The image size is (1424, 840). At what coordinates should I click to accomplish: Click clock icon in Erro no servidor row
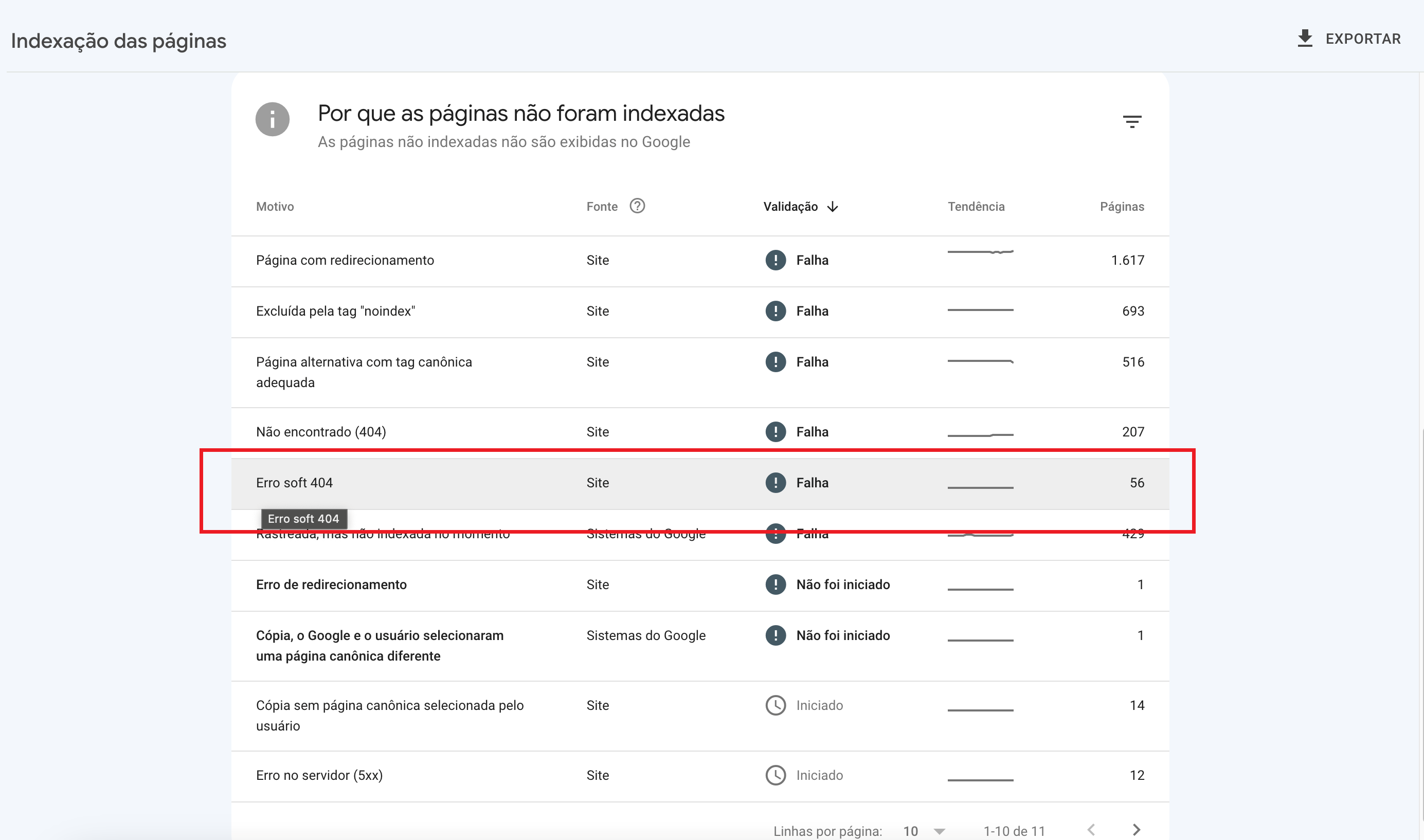pyautogui.click(x=775, y=775)
